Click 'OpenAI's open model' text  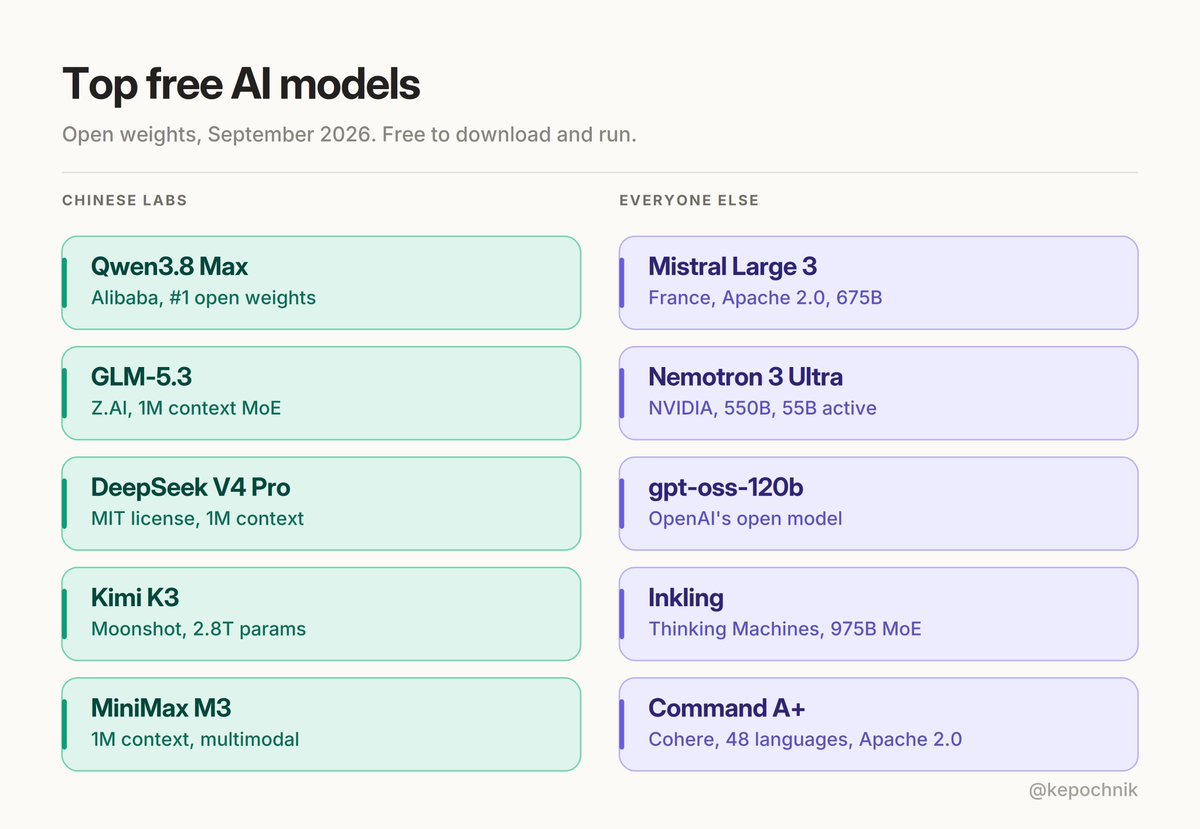745,519
